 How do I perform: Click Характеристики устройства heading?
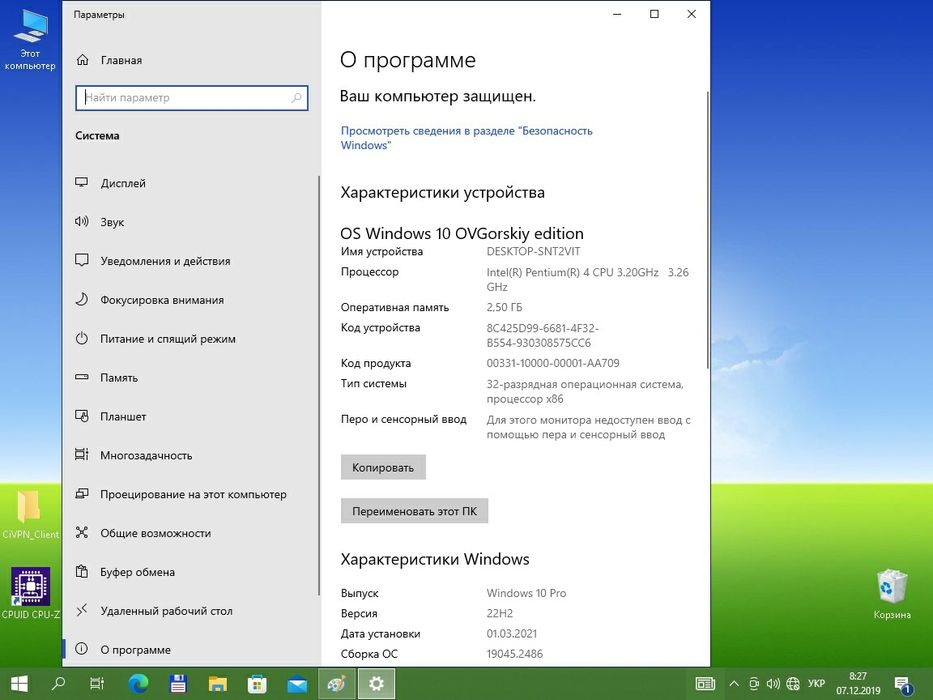(442, 192)
